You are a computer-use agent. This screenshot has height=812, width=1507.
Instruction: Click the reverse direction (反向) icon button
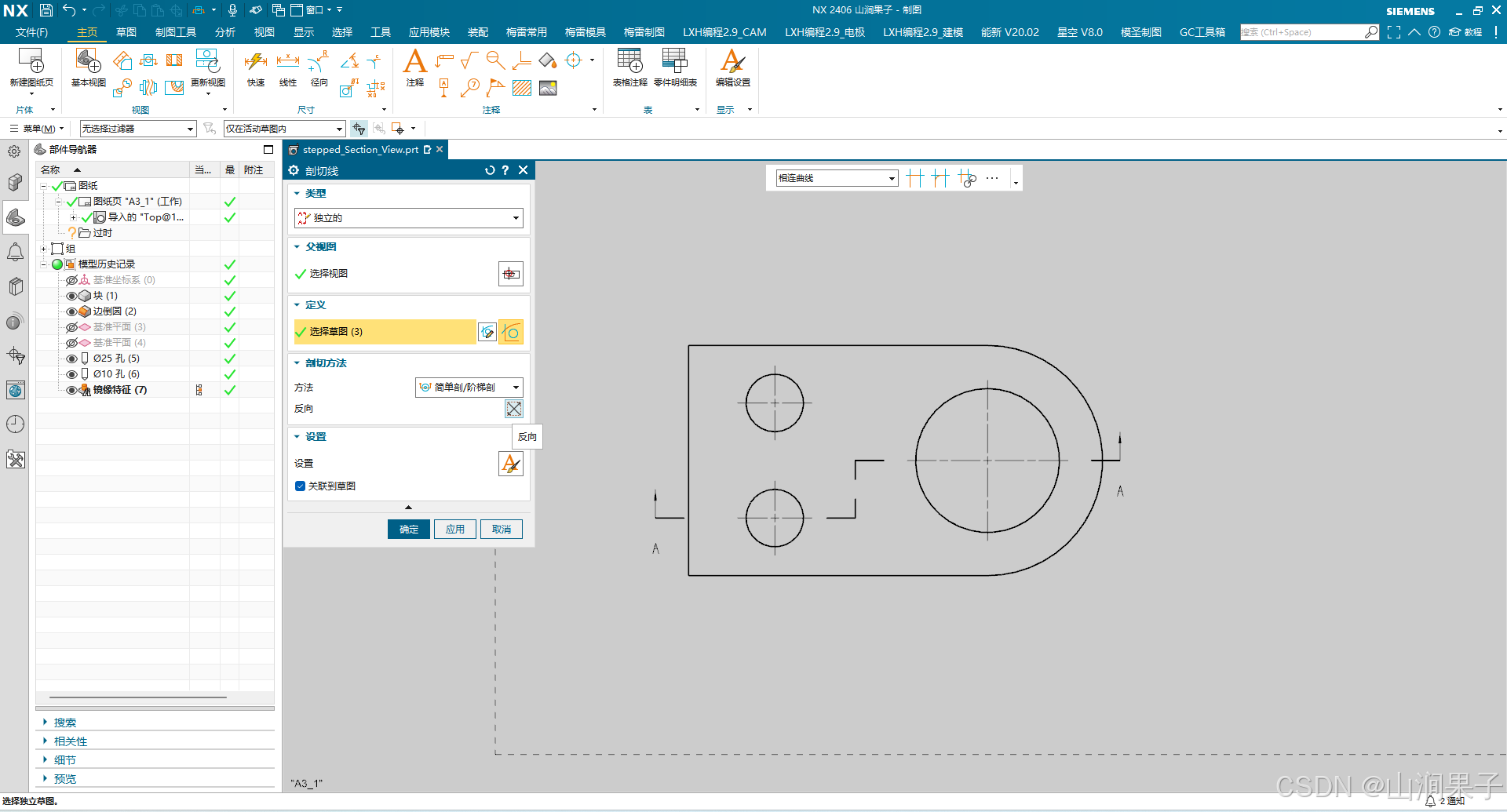(x=514, y=409)
